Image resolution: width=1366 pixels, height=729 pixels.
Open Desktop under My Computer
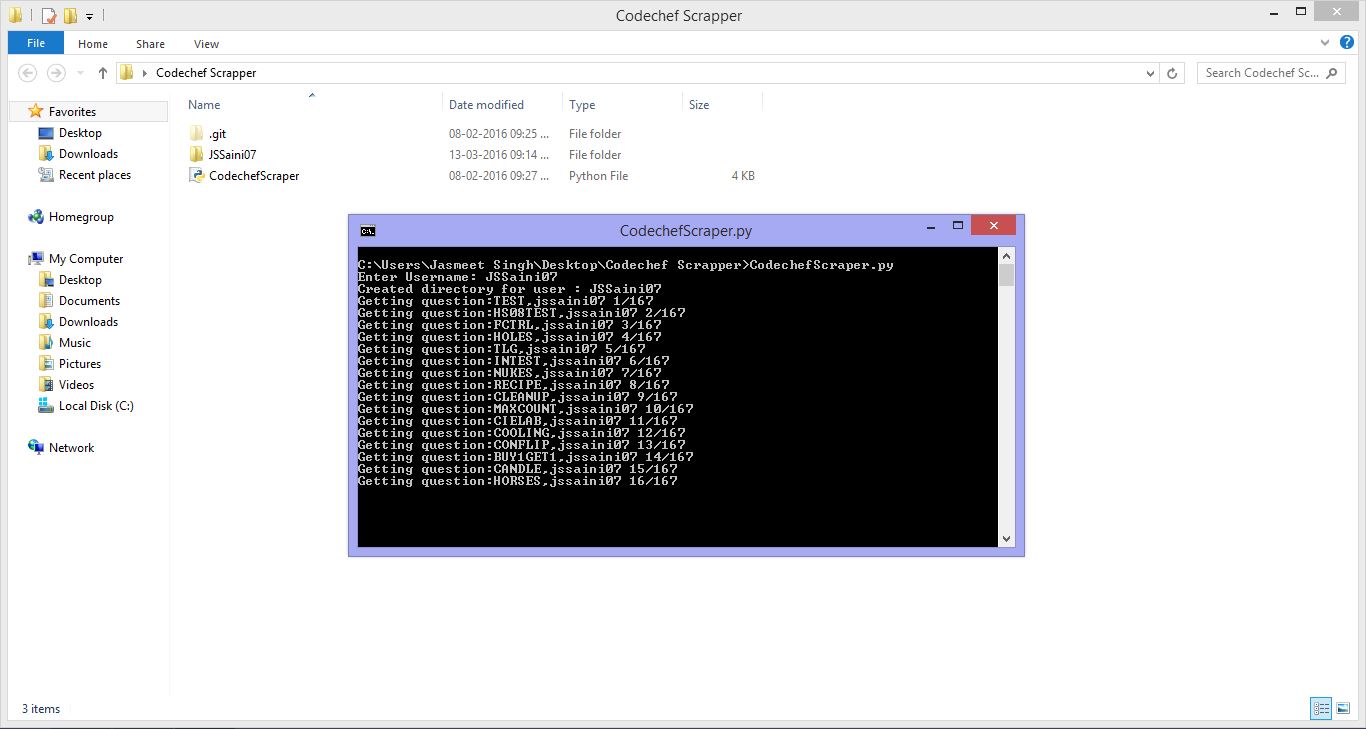[x=80, y=280]
